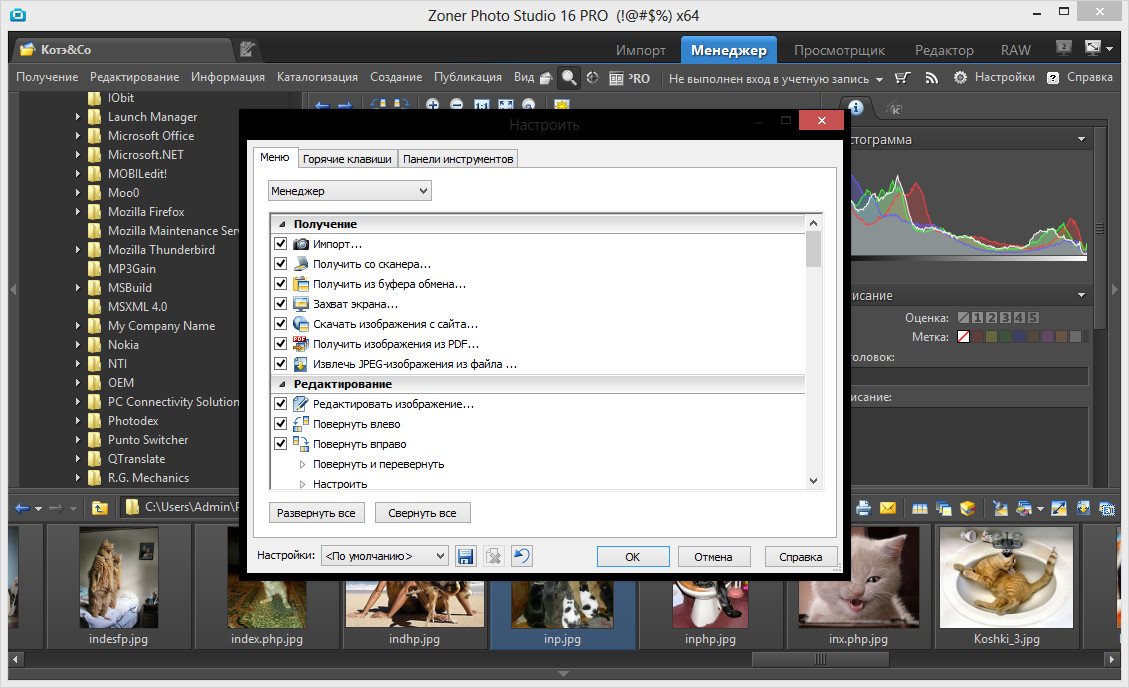The height and width of the screenshot is (688, 1129).
Task: Collapse the Получение section
Action: coord(282,224)
